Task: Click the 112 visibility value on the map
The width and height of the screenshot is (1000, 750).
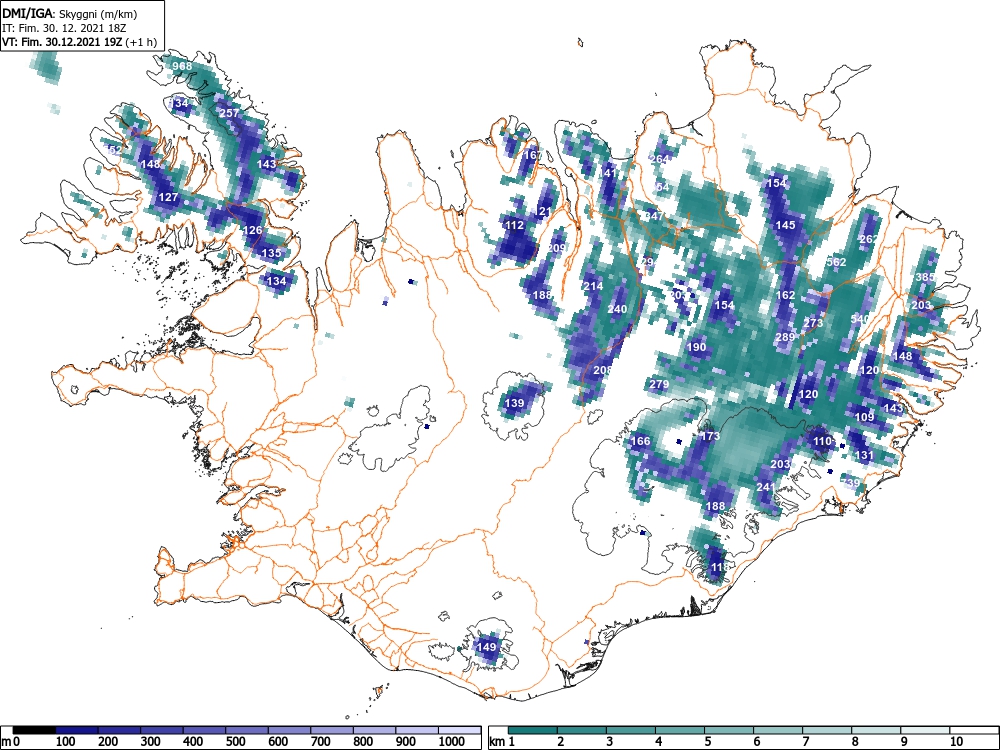Action: point(514,225)
